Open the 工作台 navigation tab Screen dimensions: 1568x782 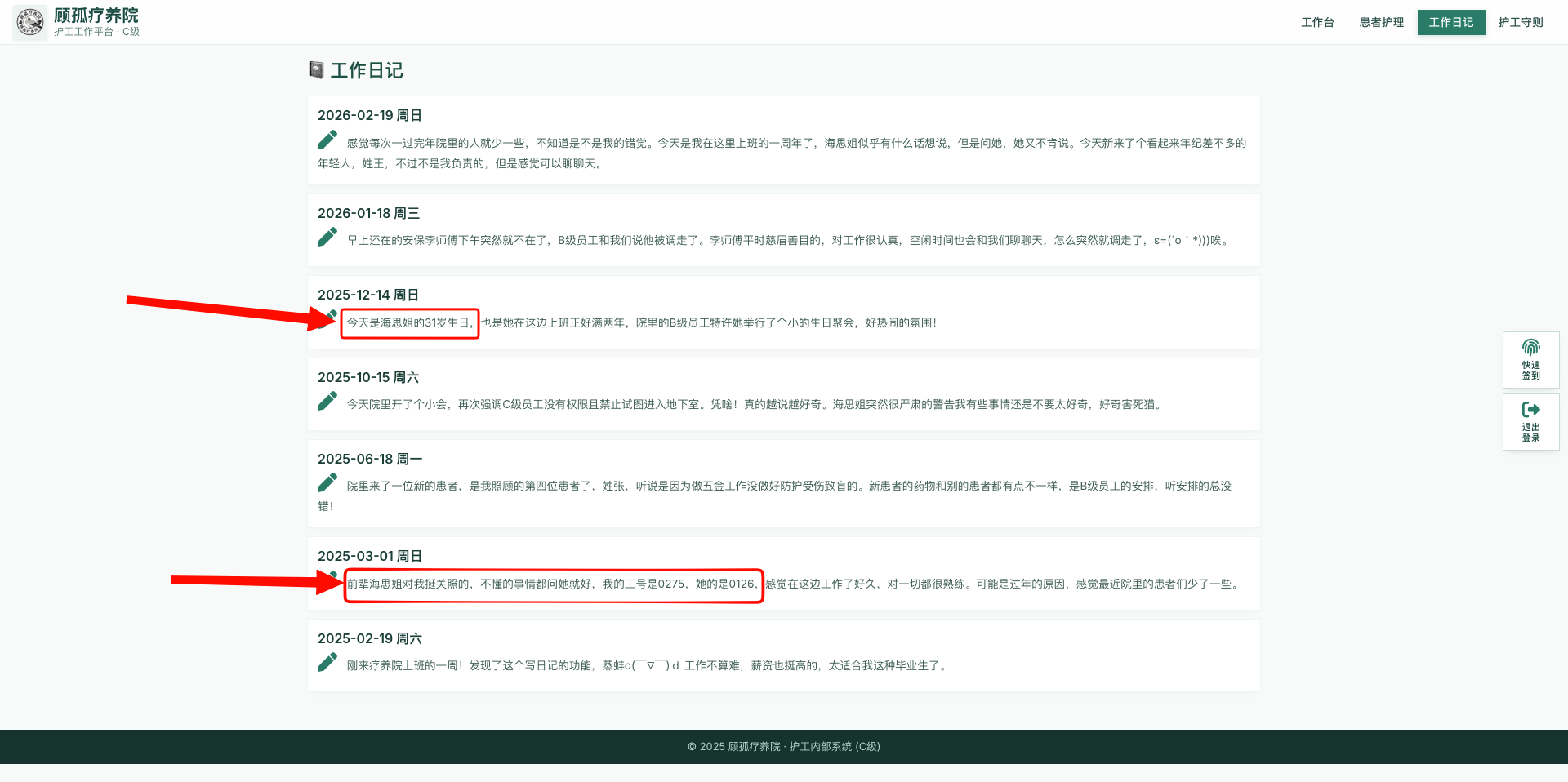pyautogui.click(x=1316, y=22)
